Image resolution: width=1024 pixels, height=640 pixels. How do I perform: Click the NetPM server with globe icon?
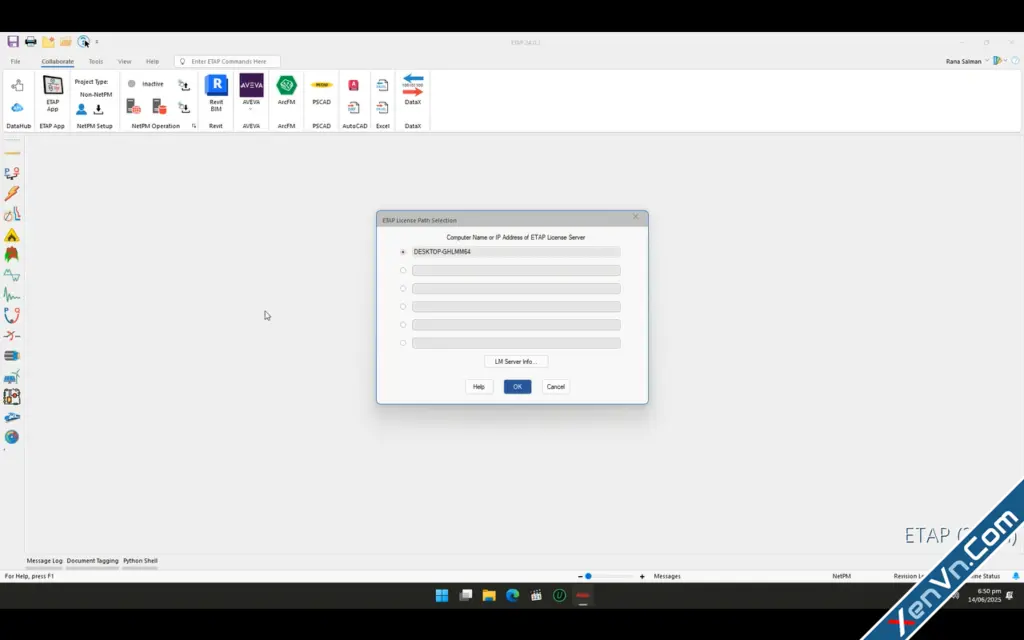[x=133, y=106]
